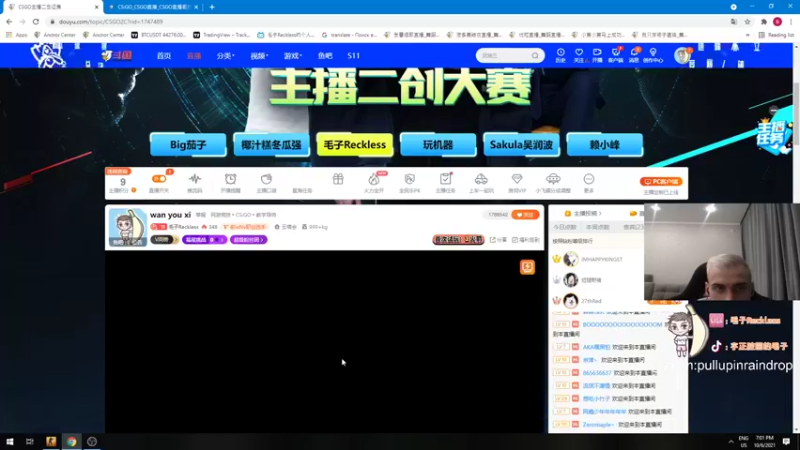
Task: Click the user avatar in the header
Action: pos(682,55)
